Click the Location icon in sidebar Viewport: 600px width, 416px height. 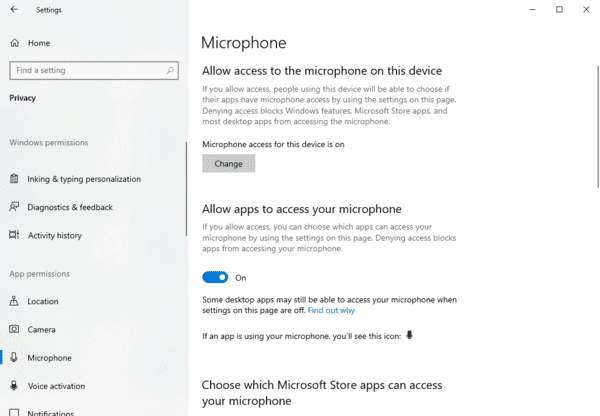(x=14, y=301)
